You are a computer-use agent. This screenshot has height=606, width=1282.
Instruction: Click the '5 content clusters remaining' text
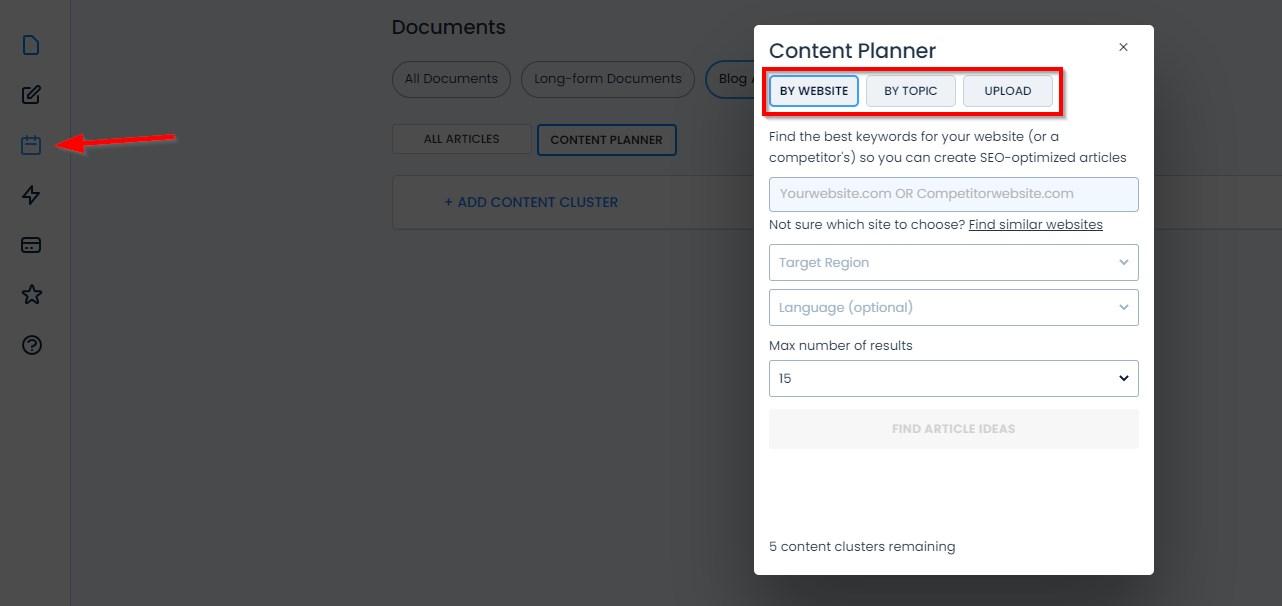(x=862, y=547)
